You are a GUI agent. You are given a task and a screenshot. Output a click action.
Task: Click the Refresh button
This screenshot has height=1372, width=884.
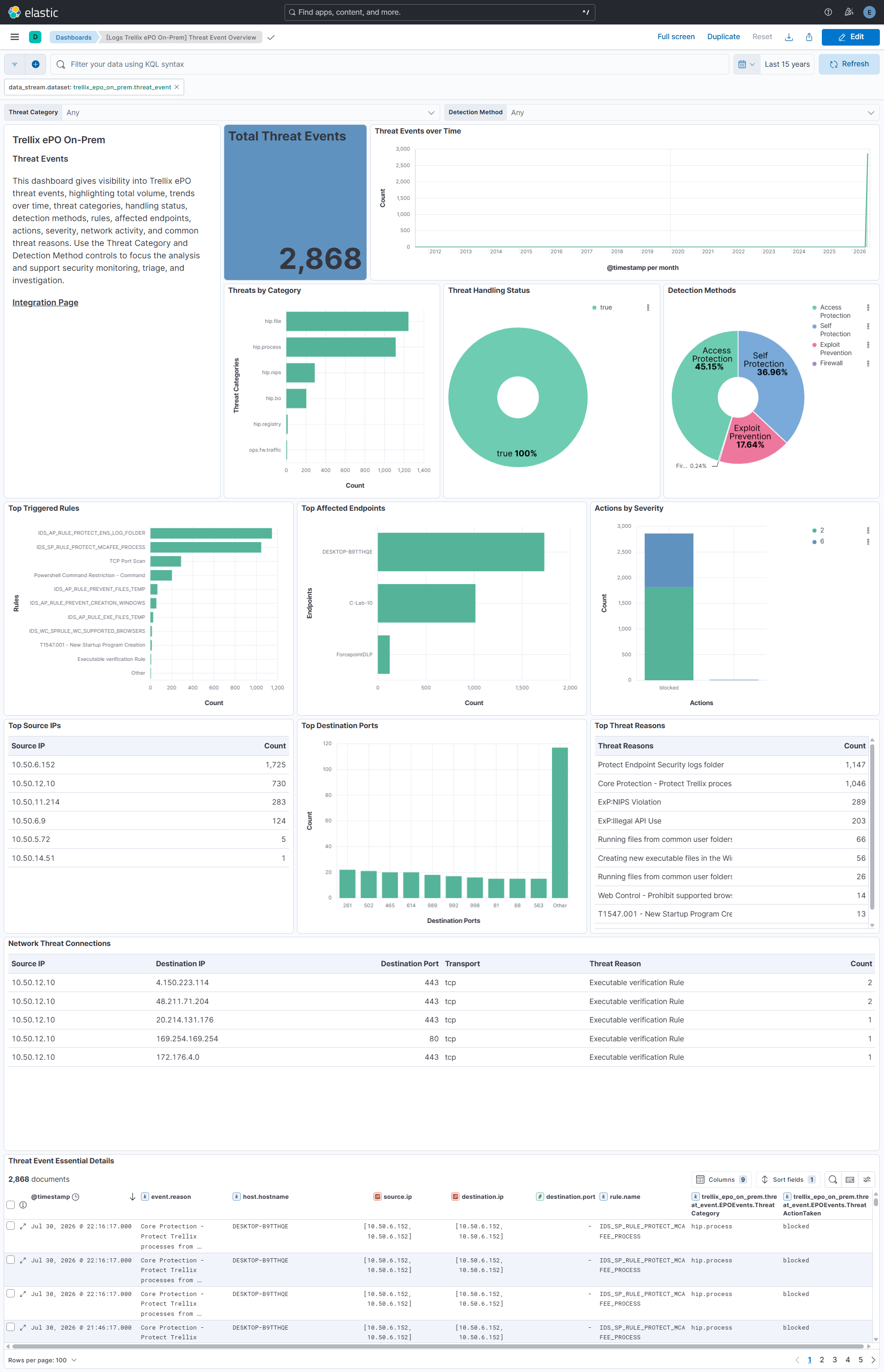pyautogui.click(x=849, y=64)
